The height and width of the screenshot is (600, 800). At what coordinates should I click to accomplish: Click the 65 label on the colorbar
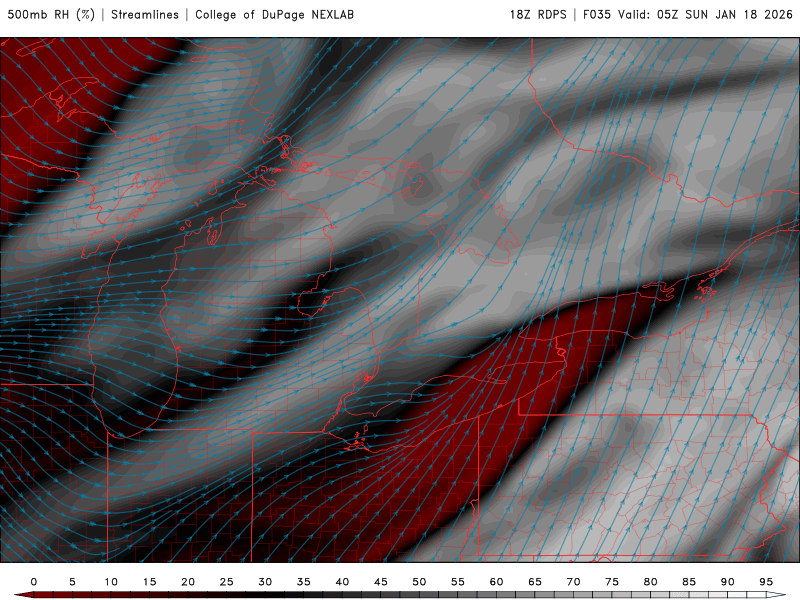click(535, 582)
